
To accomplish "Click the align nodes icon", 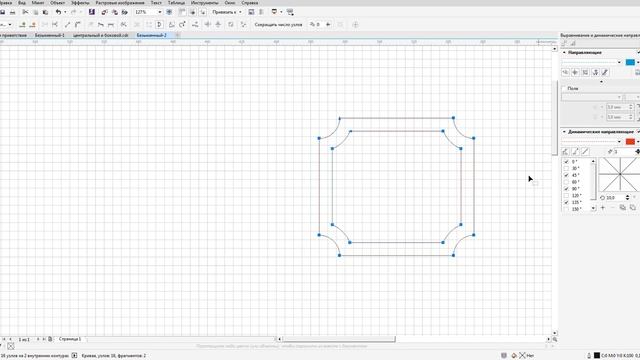I will click(x=195, y=24).
